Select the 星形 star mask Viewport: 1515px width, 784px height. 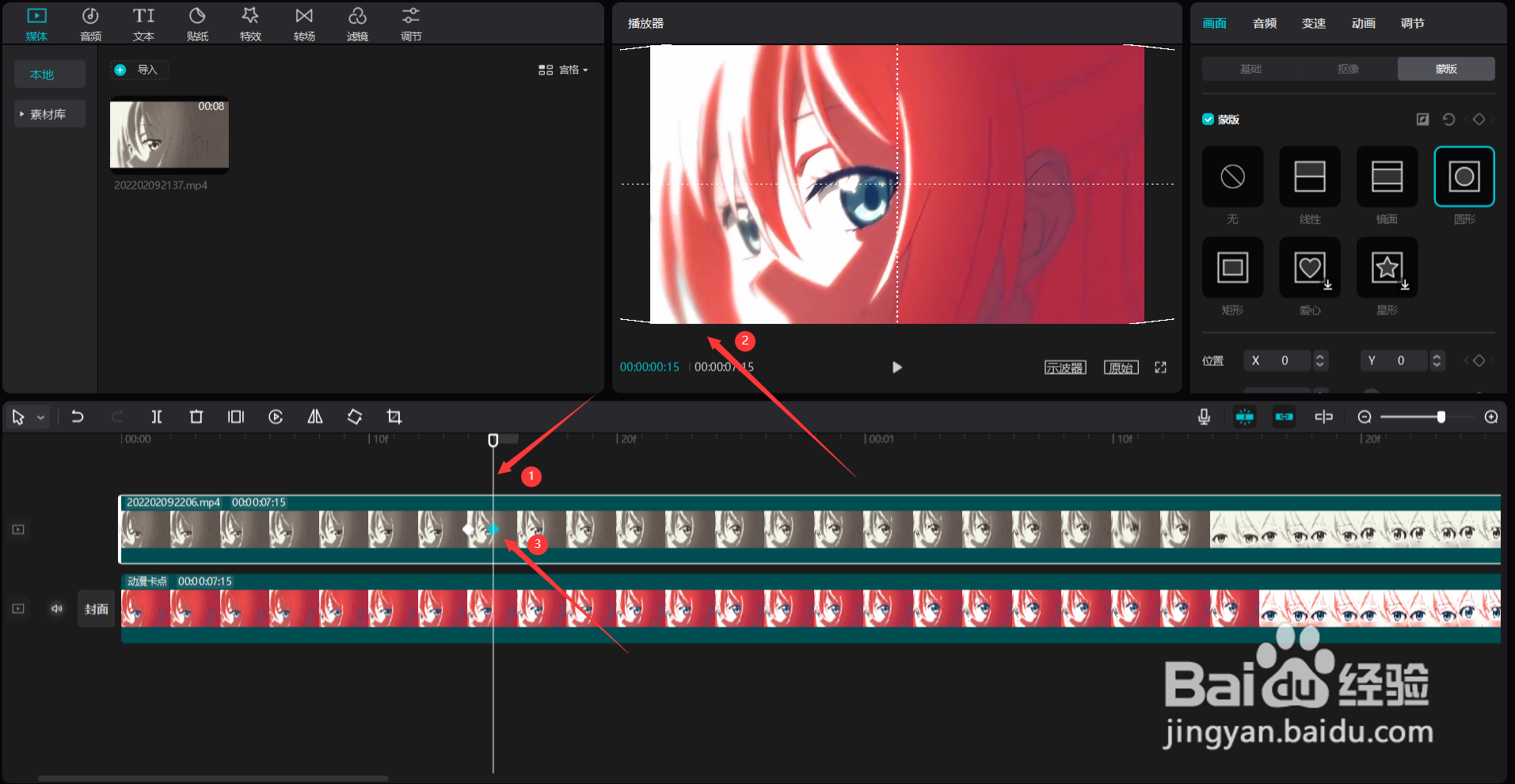tap(1387, 268)
